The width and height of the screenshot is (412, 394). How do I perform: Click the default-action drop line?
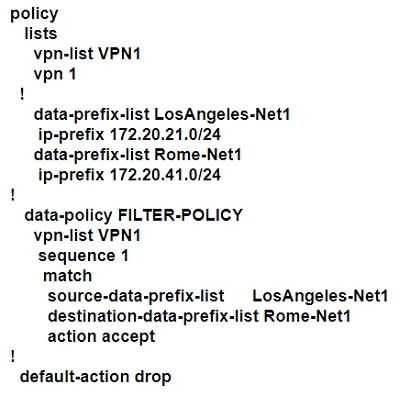coord(96,377)
